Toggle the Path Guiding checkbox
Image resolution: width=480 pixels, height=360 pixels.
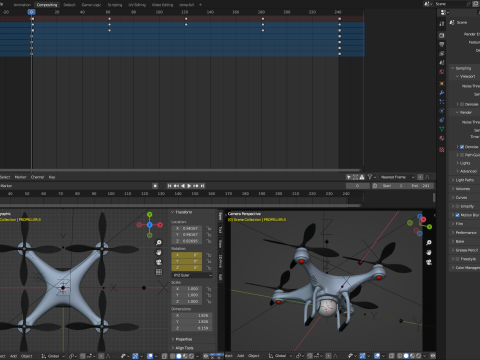(462, 155)
